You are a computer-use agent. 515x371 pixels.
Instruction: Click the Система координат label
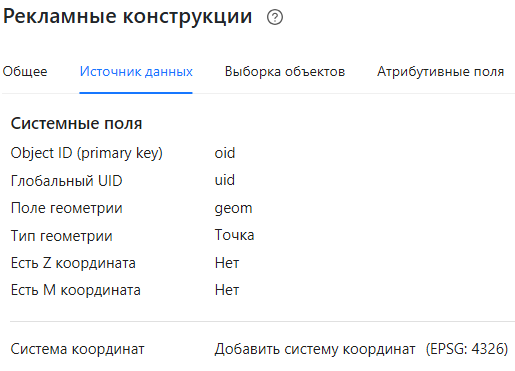click(78, 349)
